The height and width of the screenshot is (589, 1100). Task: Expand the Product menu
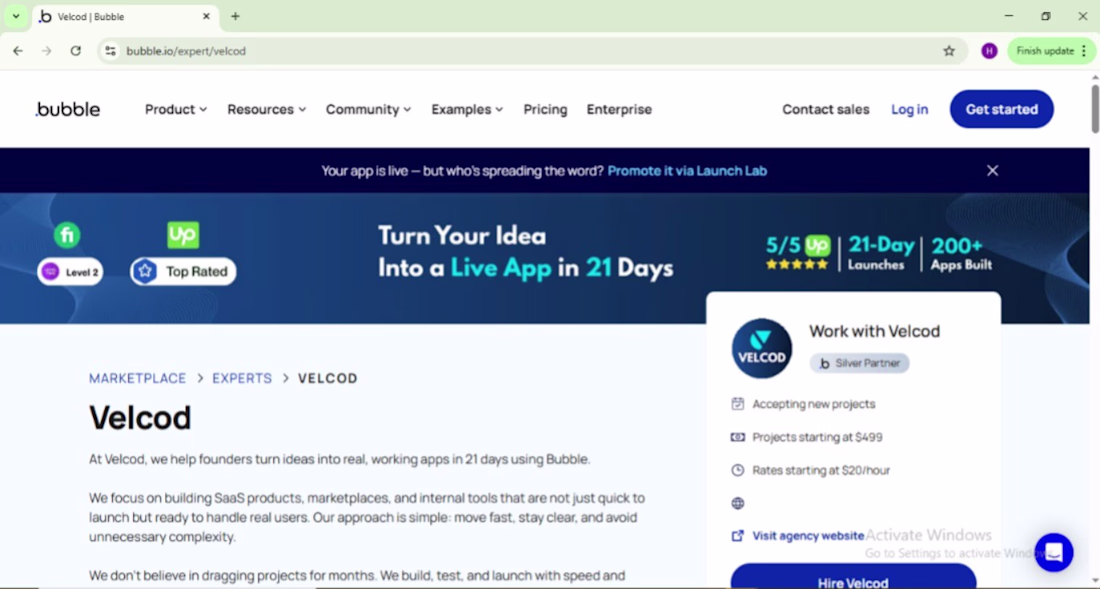pos(176,109)
